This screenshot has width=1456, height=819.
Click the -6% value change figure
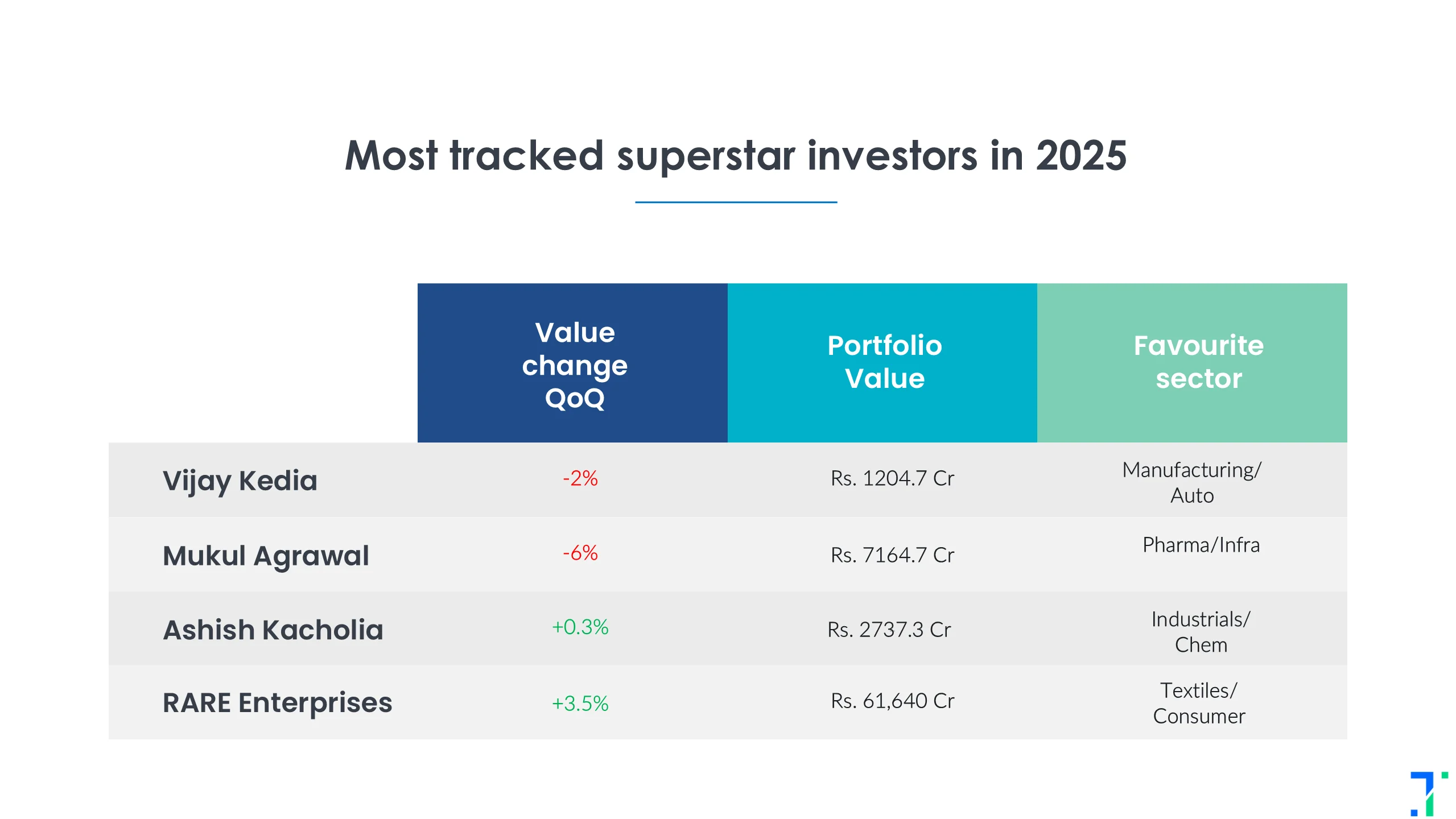coord(580,553)
